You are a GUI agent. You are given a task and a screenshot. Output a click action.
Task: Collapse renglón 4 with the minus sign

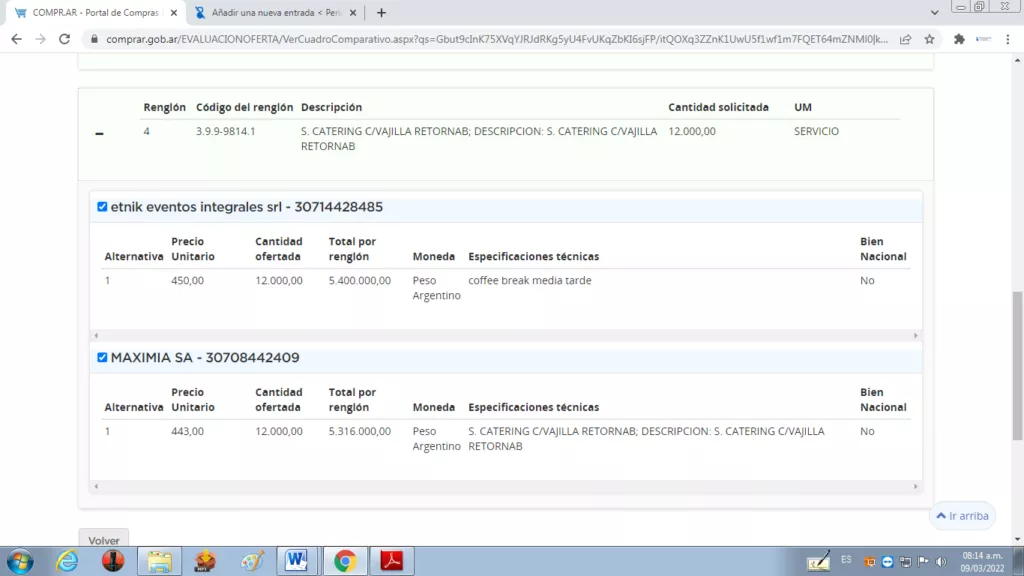[x=99, y=135]
